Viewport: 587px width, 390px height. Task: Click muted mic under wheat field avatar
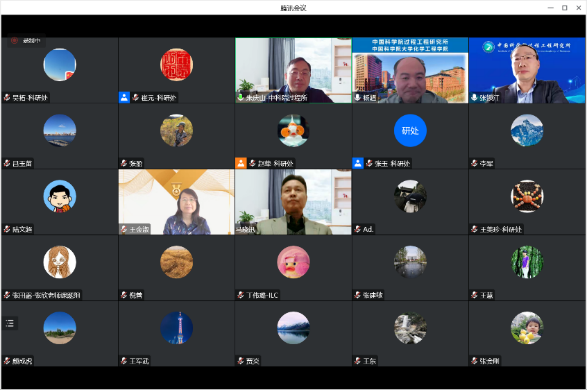[124, 295]
